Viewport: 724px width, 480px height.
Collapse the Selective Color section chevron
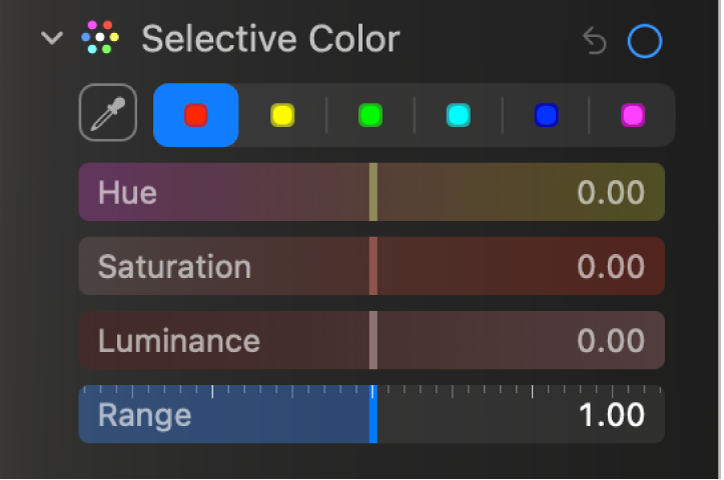(52, 40)
